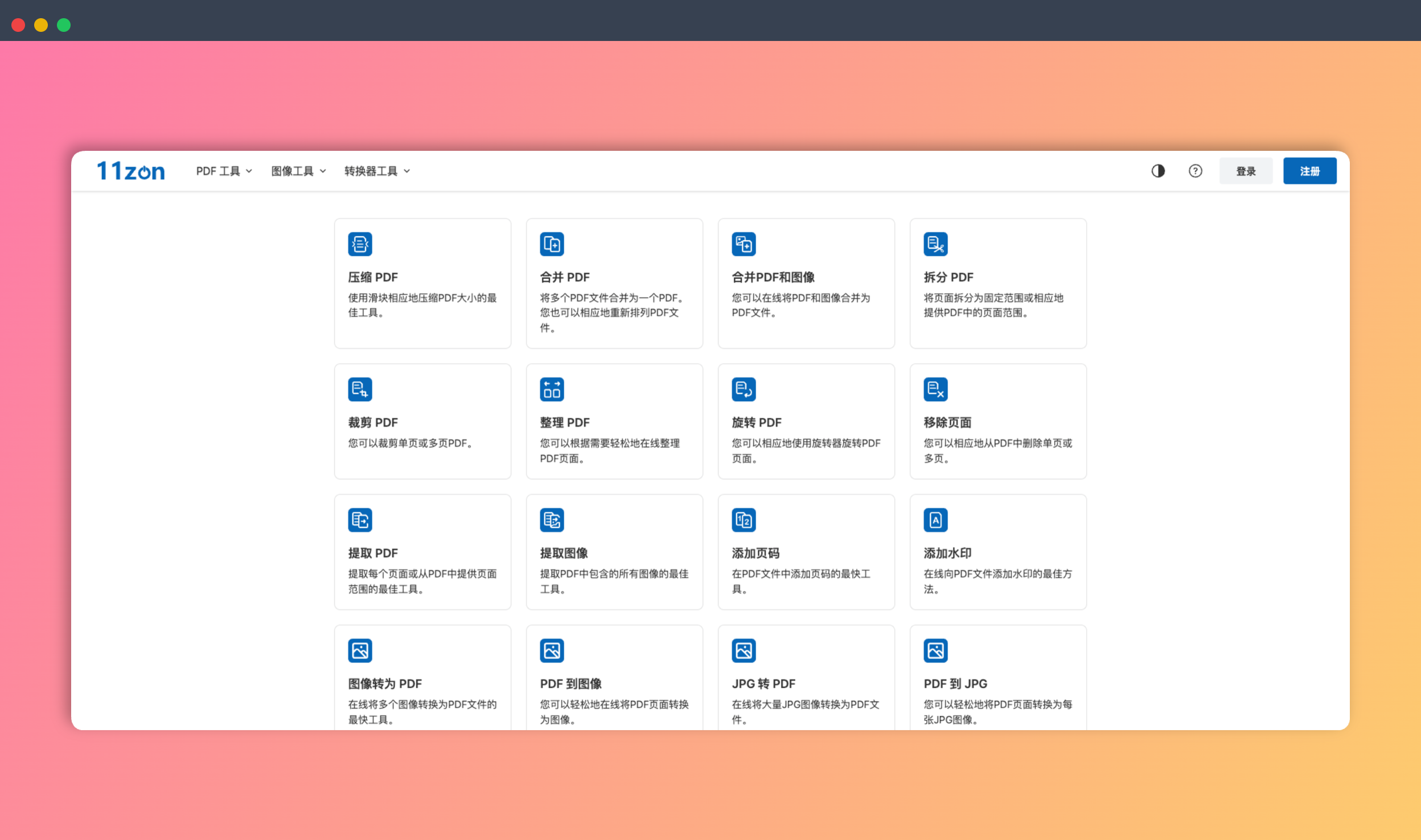The image size is (1421, 840).
Task: Select the 裁剪 PDF crop tool icon
Action: click(x=360, y=389)
